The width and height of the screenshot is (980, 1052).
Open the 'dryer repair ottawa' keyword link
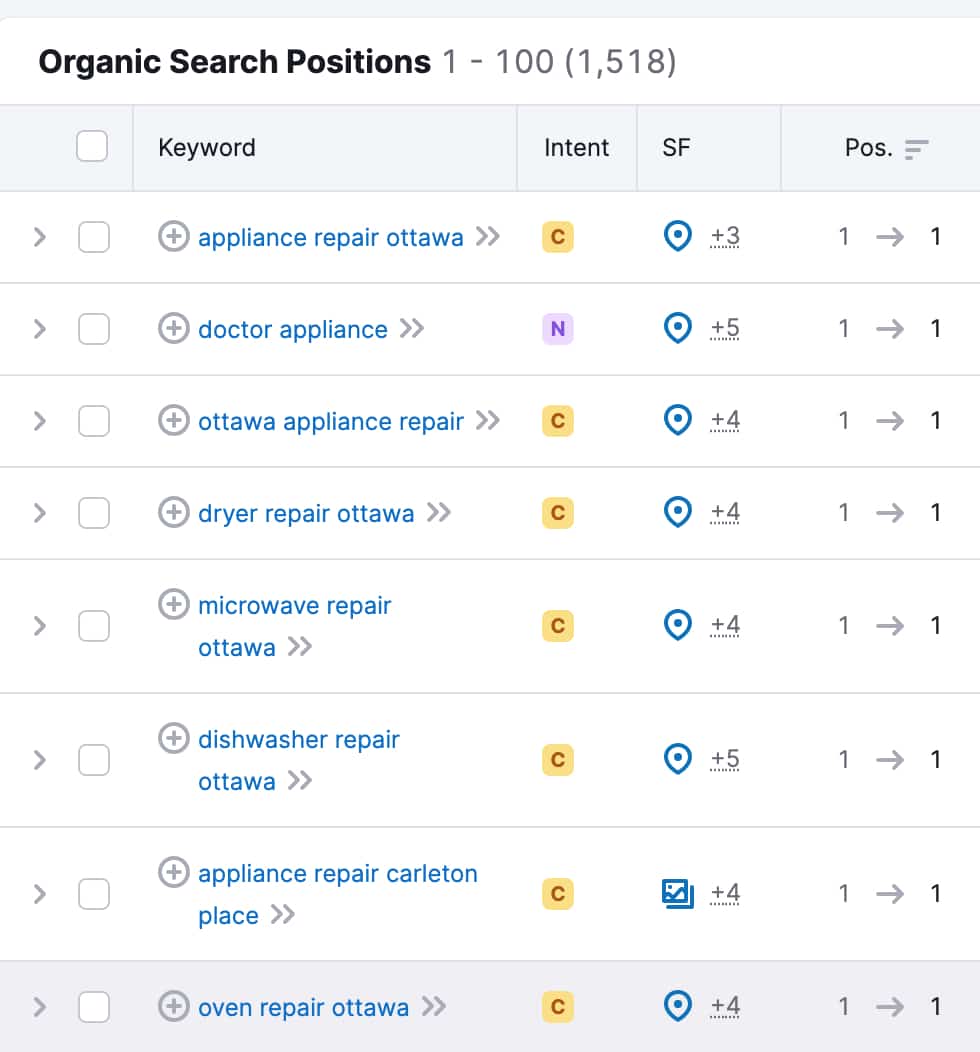[306, 513]
